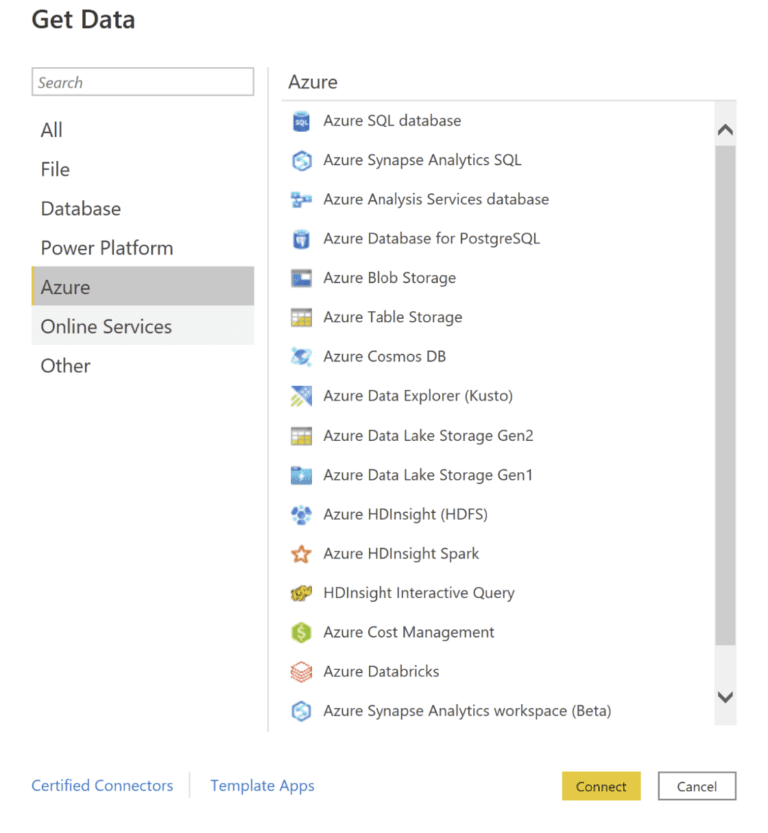The height and width of the screenshot is (833, 768).
Task: Select the Azure SQL database connector
Action: click(392, 120)
